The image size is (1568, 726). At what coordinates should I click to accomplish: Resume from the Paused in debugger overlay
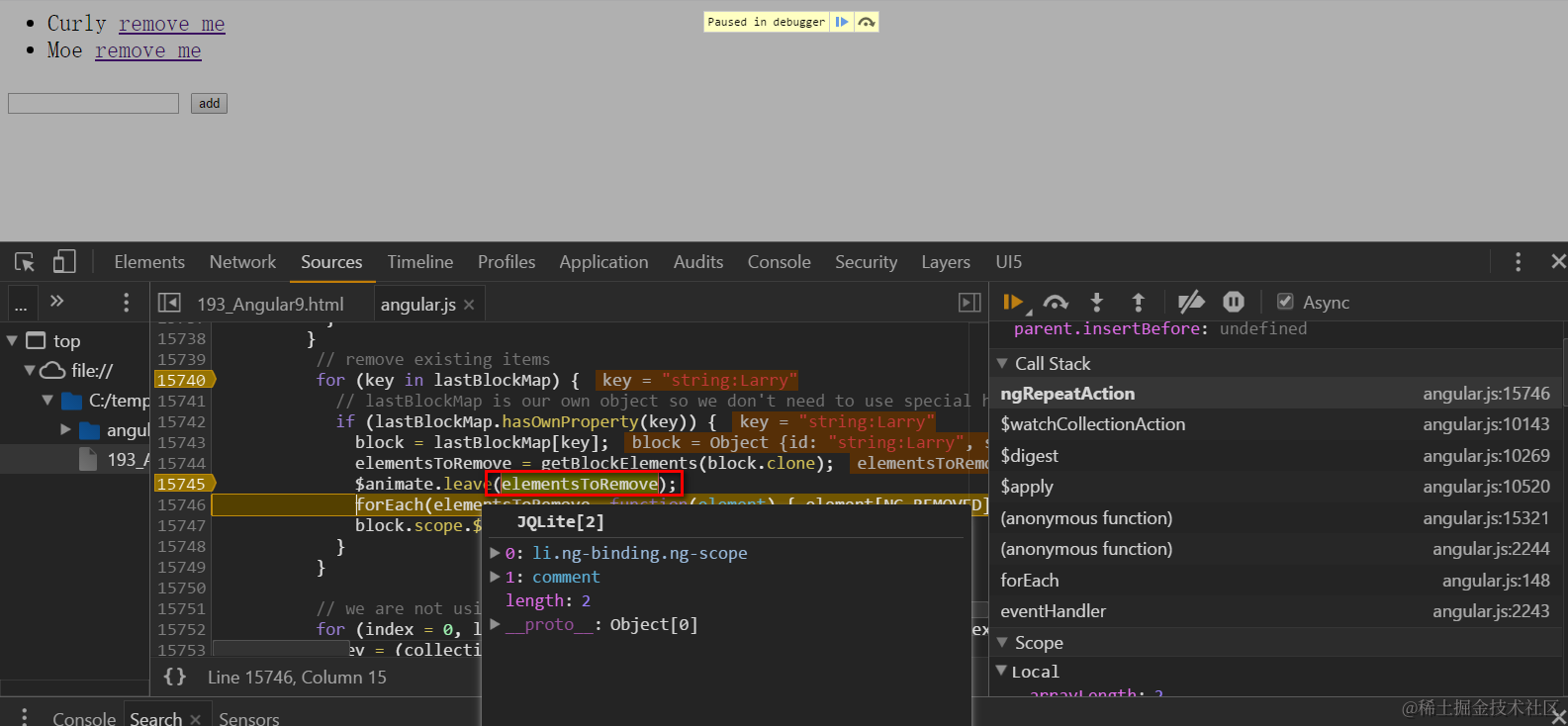pyautogui.click(x=842, y=22)
